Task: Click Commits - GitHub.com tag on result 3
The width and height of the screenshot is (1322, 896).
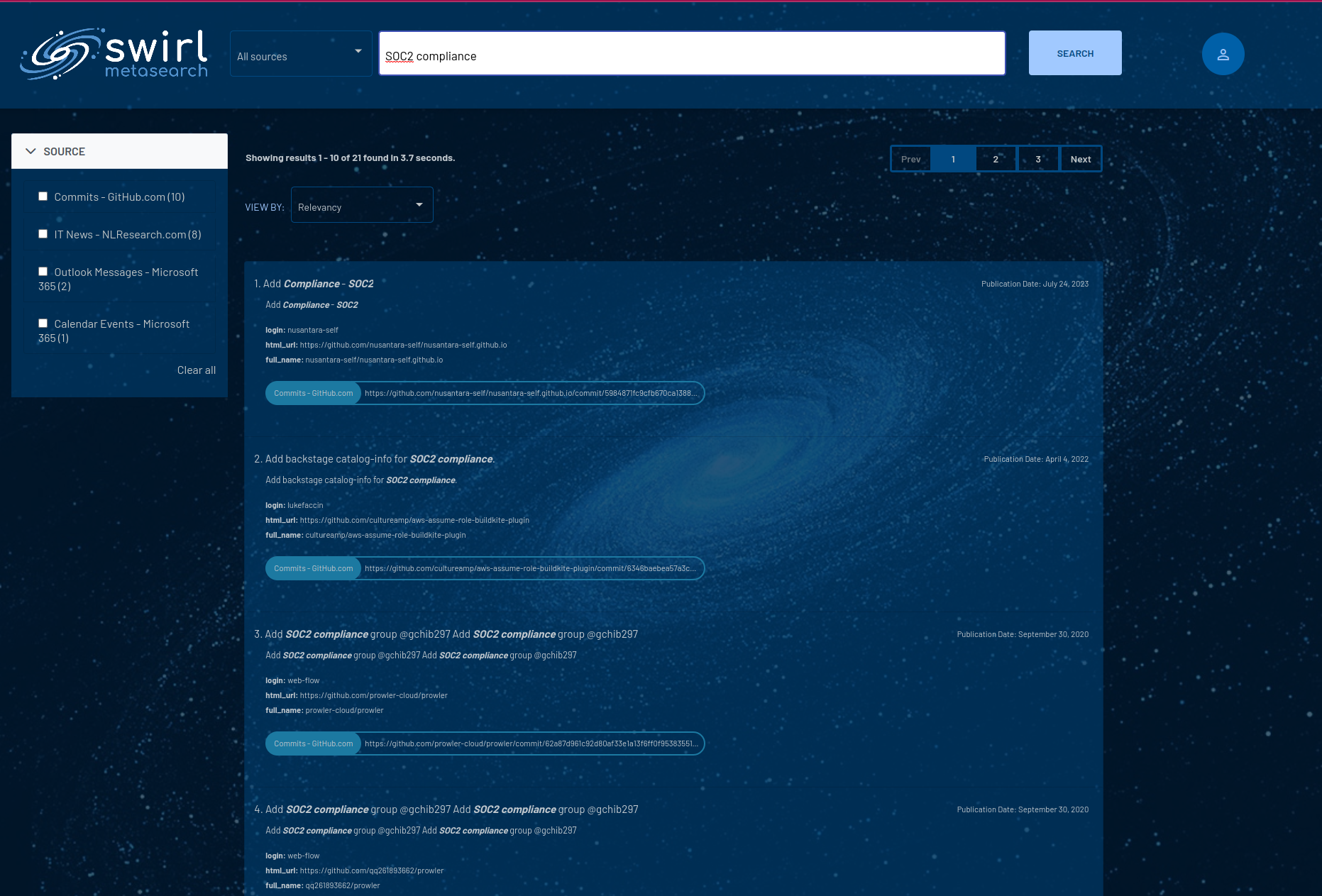Action: (314, 743)
